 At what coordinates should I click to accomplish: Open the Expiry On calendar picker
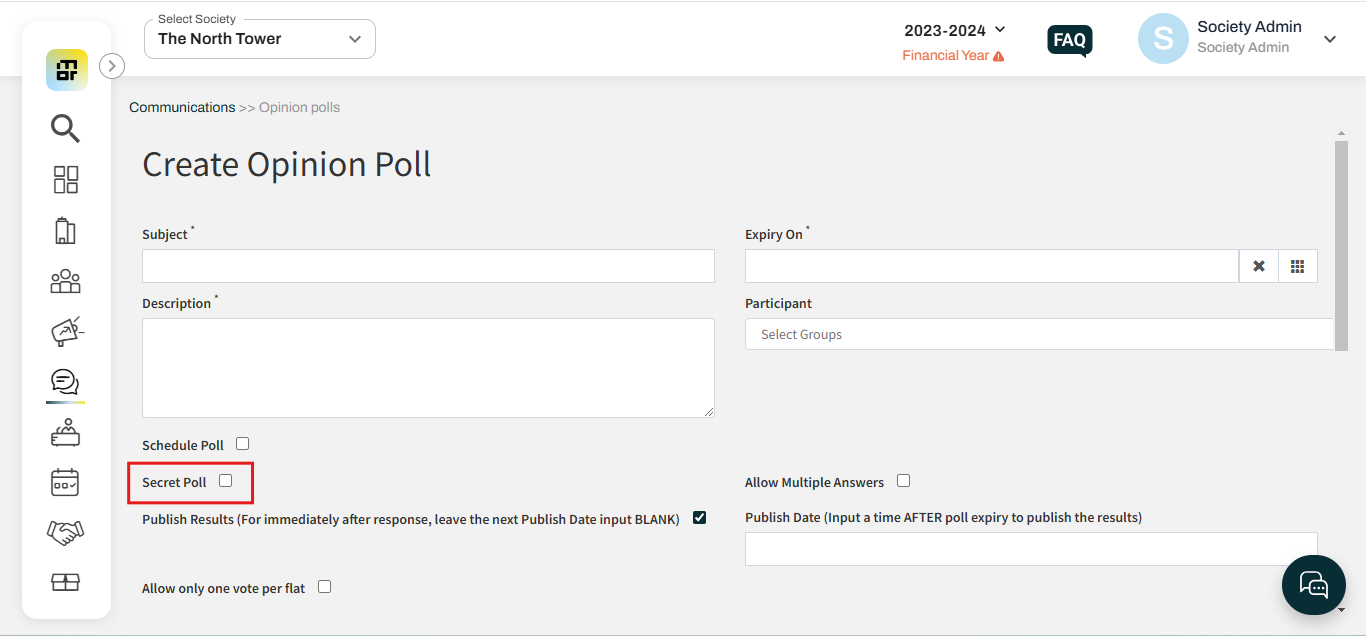[1298, 266]
